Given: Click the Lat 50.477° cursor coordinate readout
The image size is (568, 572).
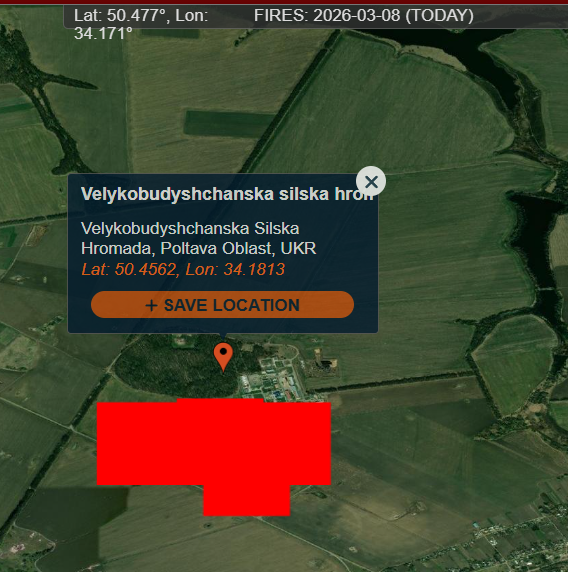Looking at the screenshot, I should point(141,24).
